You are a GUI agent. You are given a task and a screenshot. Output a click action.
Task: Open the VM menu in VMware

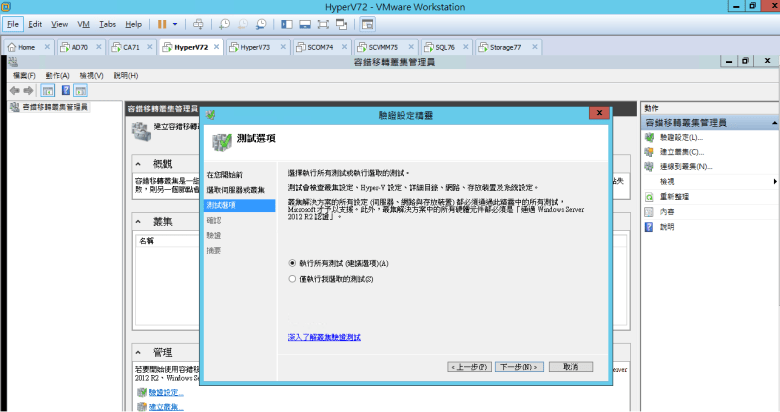click(84, 23)
